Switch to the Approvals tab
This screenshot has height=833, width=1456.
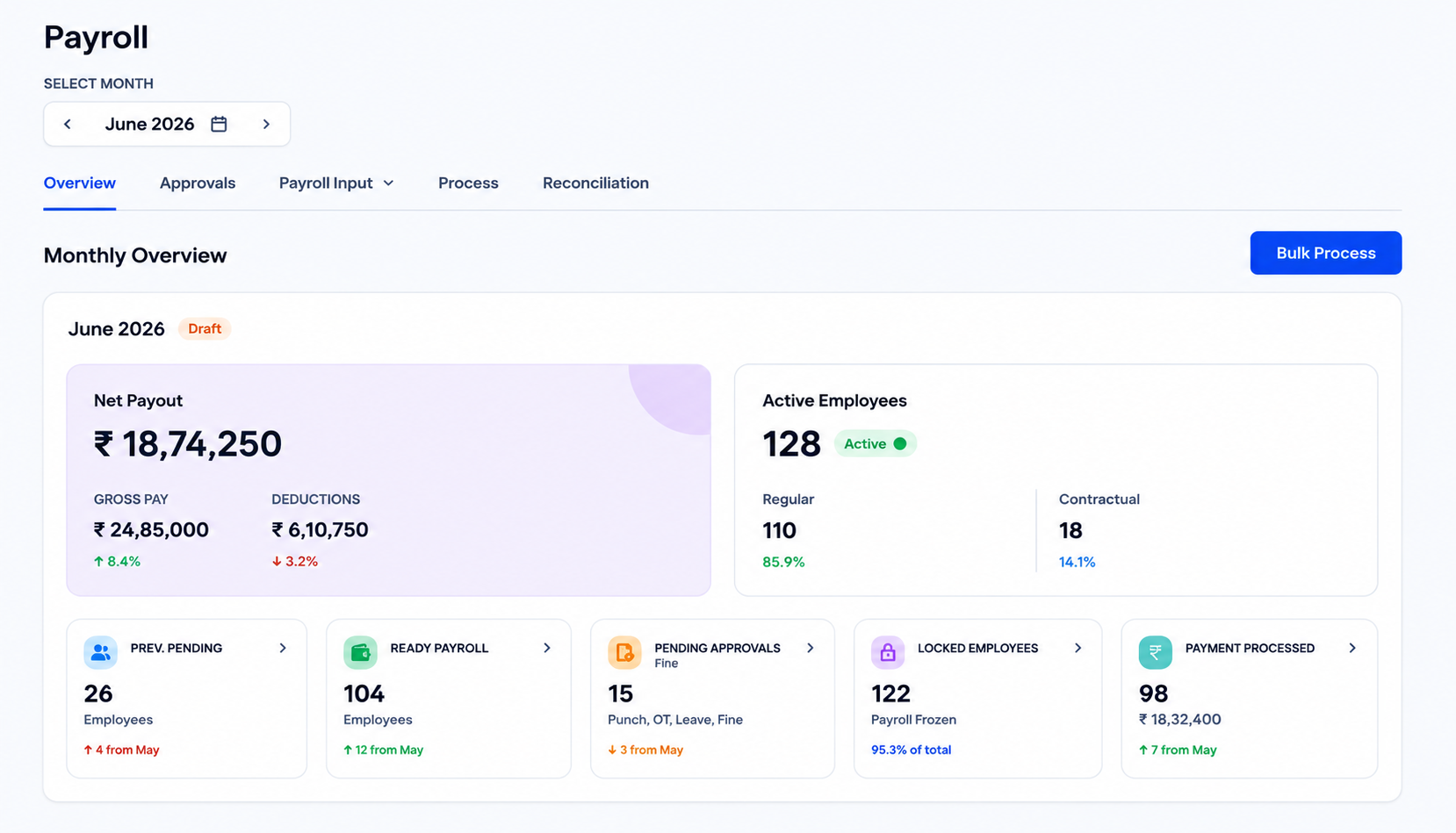[x=198, y=183]
